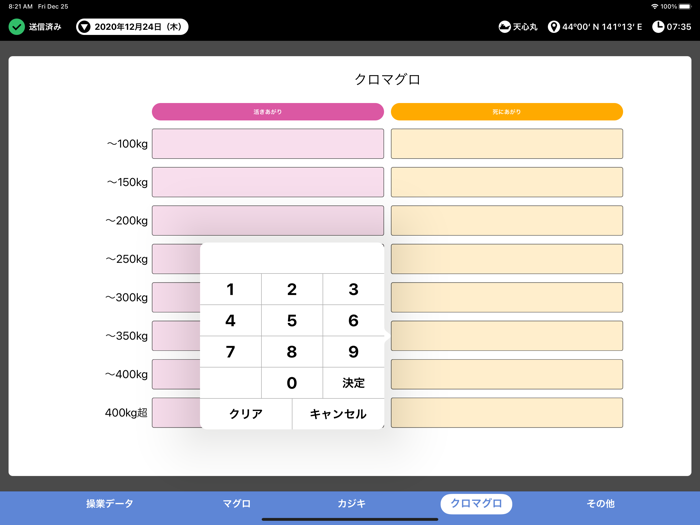Tap the battery icon in status bar
The height and width of the screenshot is (525, 700).
click(685, 6)
